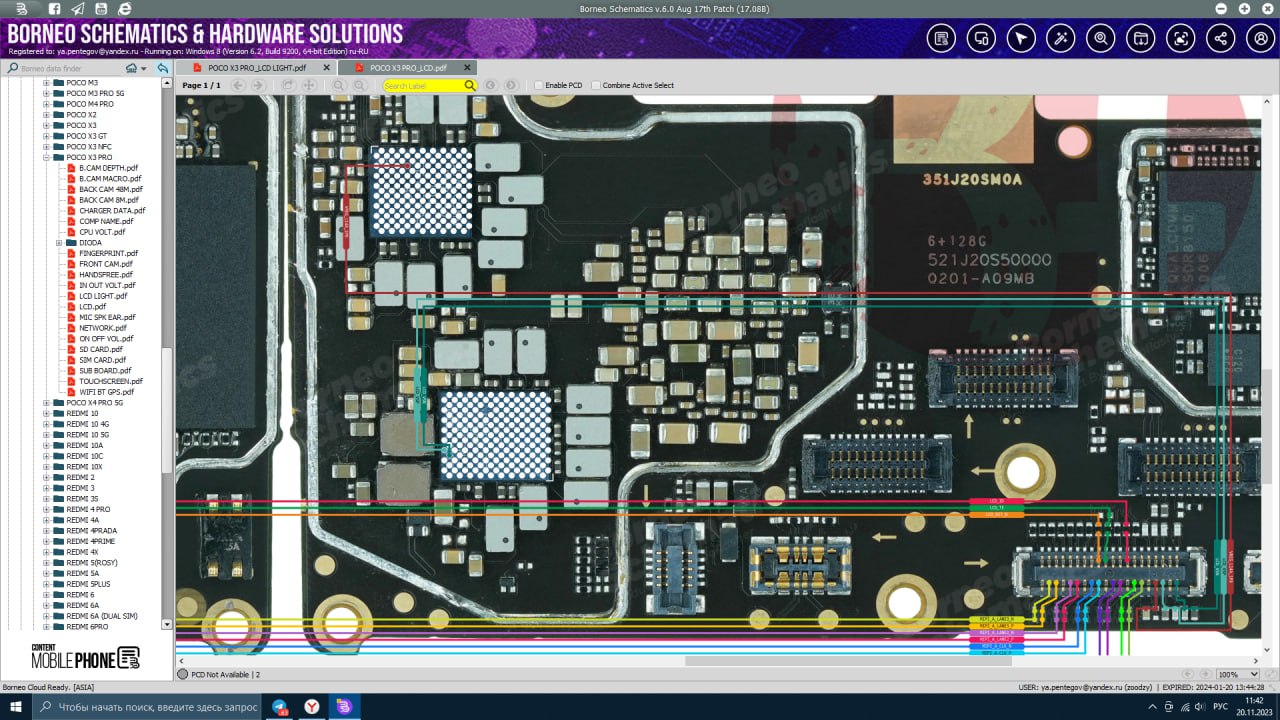Go to next page arrow
This screenshot has width=1280, height=720.
[258, 85]
